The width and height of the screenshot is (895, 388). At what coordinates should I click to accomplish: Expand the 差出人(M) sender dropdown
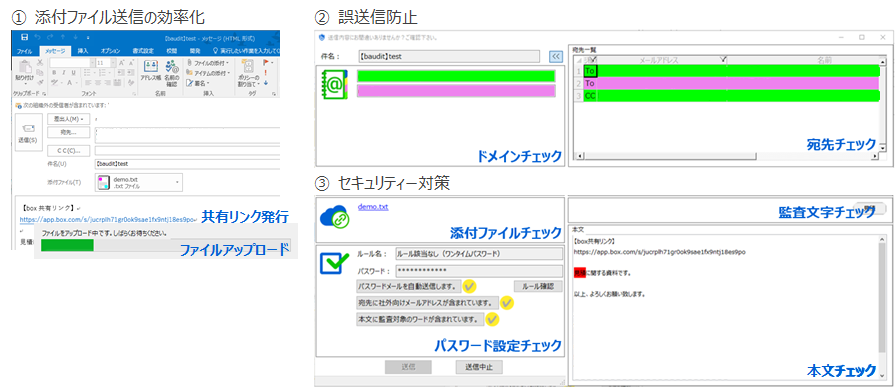[x=68, y=119]
